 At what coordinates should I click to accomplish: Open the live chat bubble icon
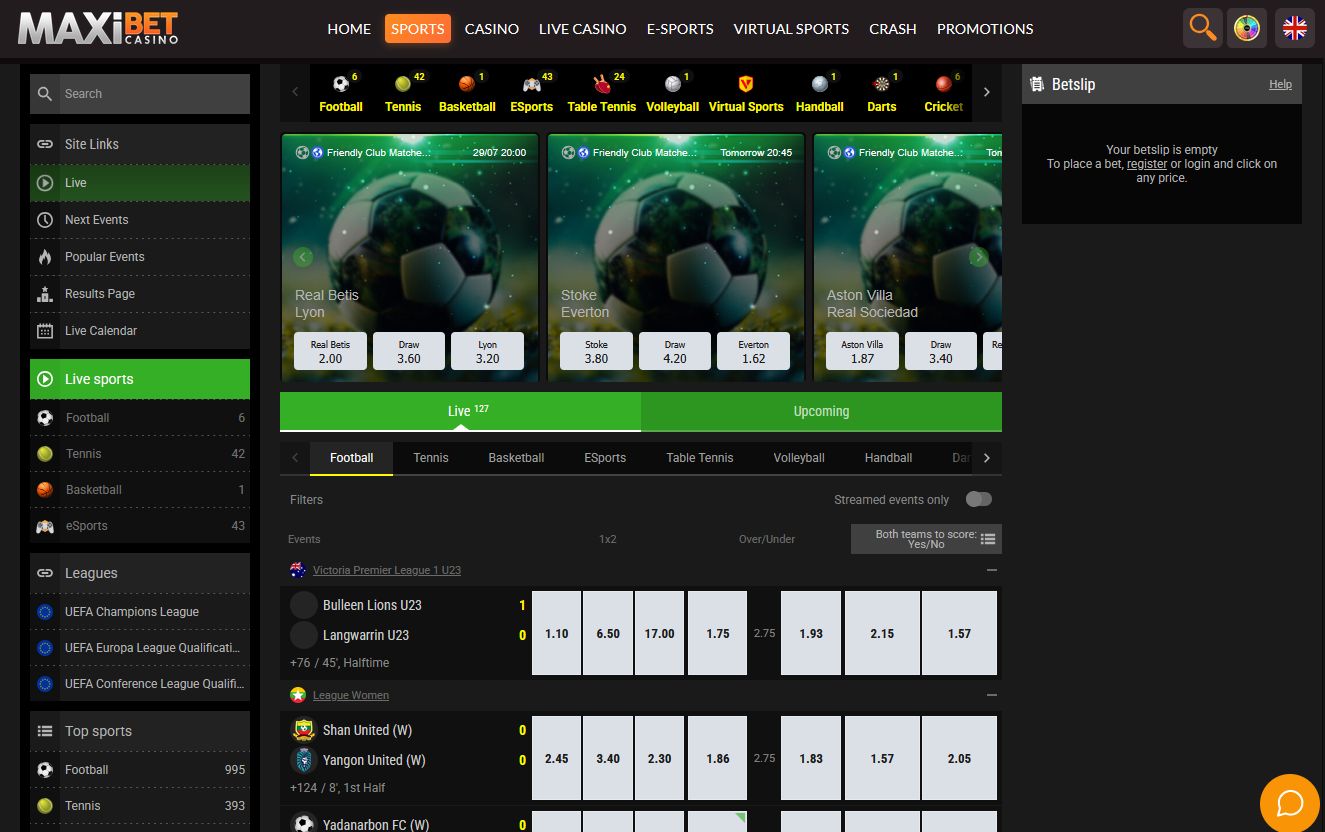(1290, 803)
